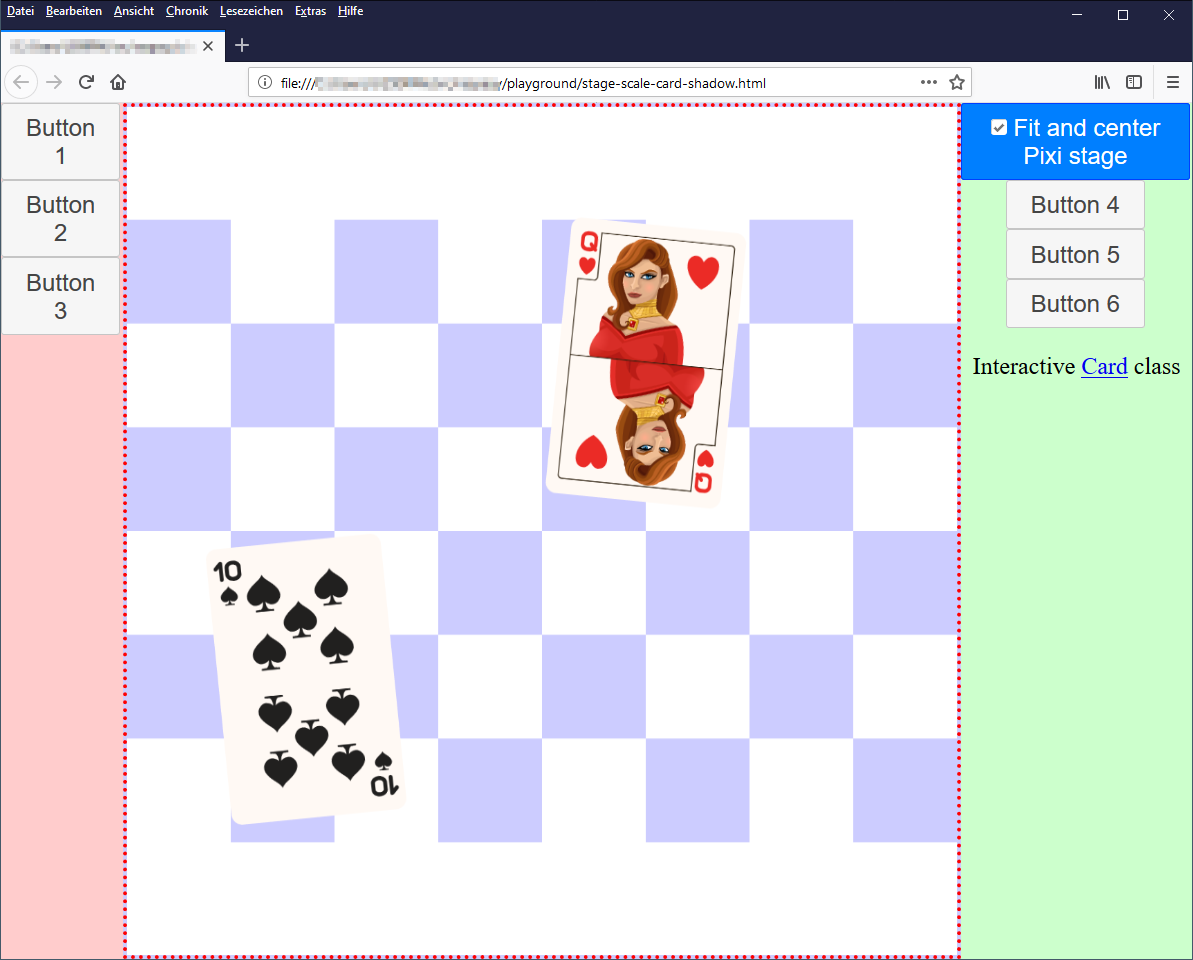Open the Extras menu

click(310, 11)
